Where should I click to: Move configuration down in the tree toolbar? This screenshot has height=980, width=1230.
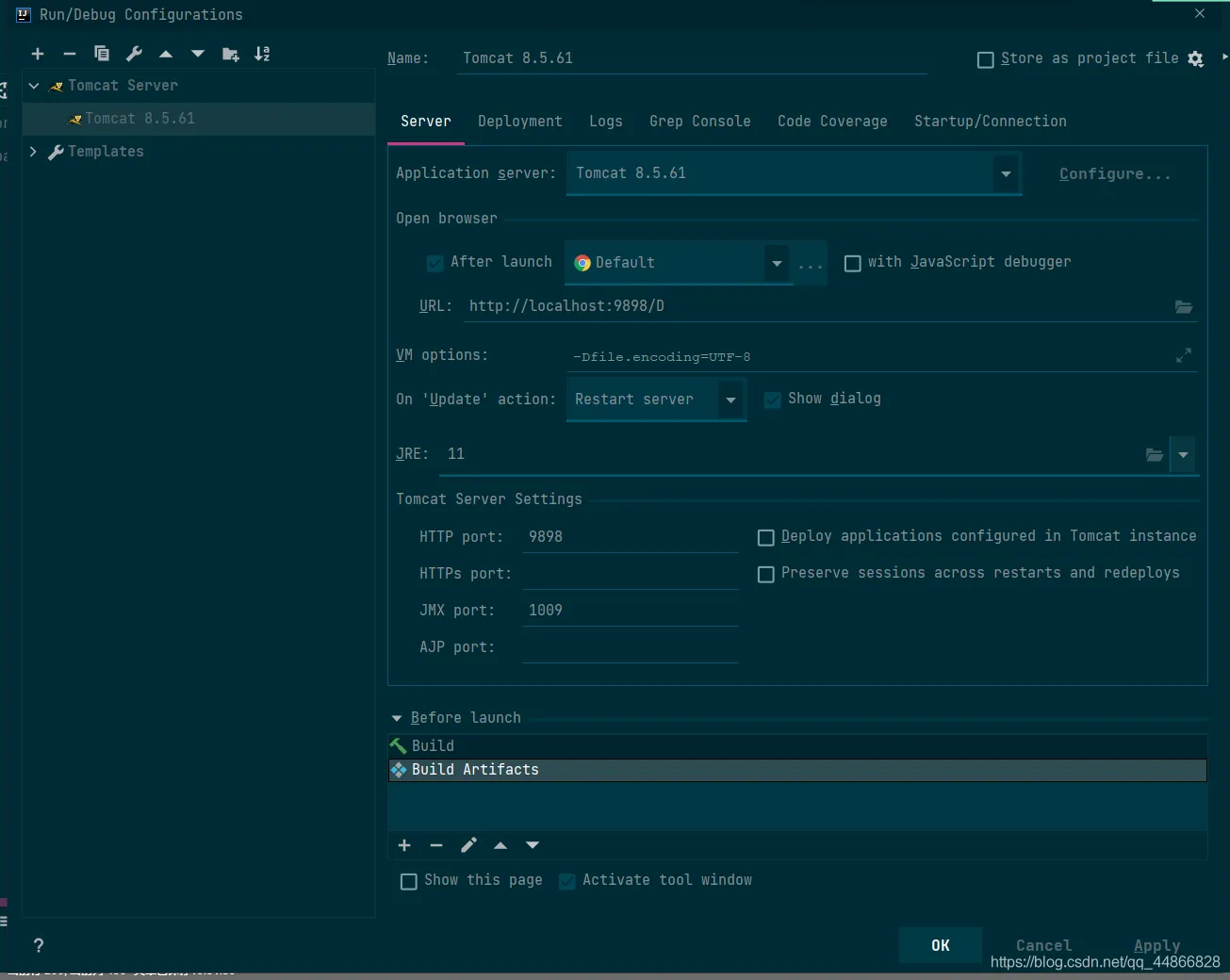[198, 54]
